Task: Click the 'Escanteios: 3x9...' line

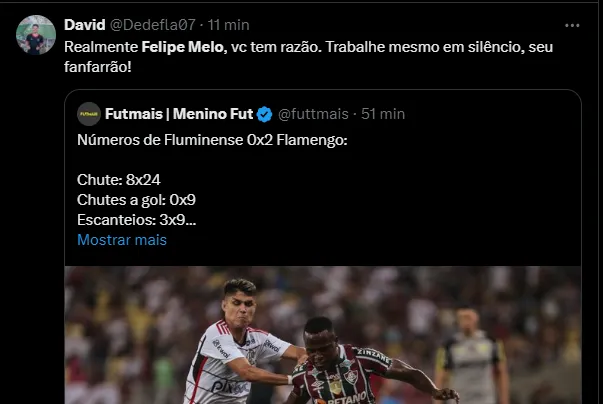Action: tap(136, 220)
